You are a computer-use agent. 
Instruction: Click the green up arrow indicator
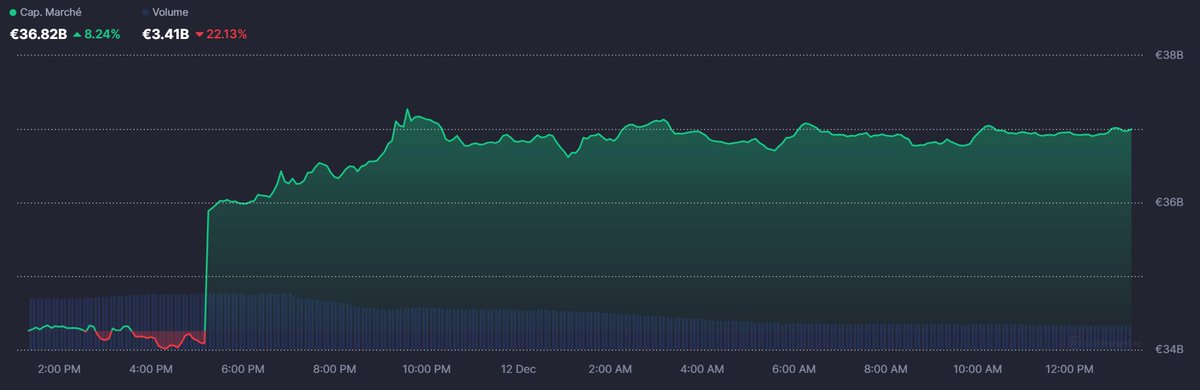[78, 34]
